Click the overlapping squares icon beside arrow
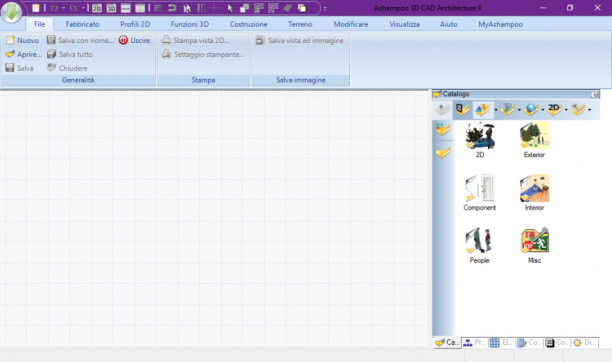 [x=244, y=8]
